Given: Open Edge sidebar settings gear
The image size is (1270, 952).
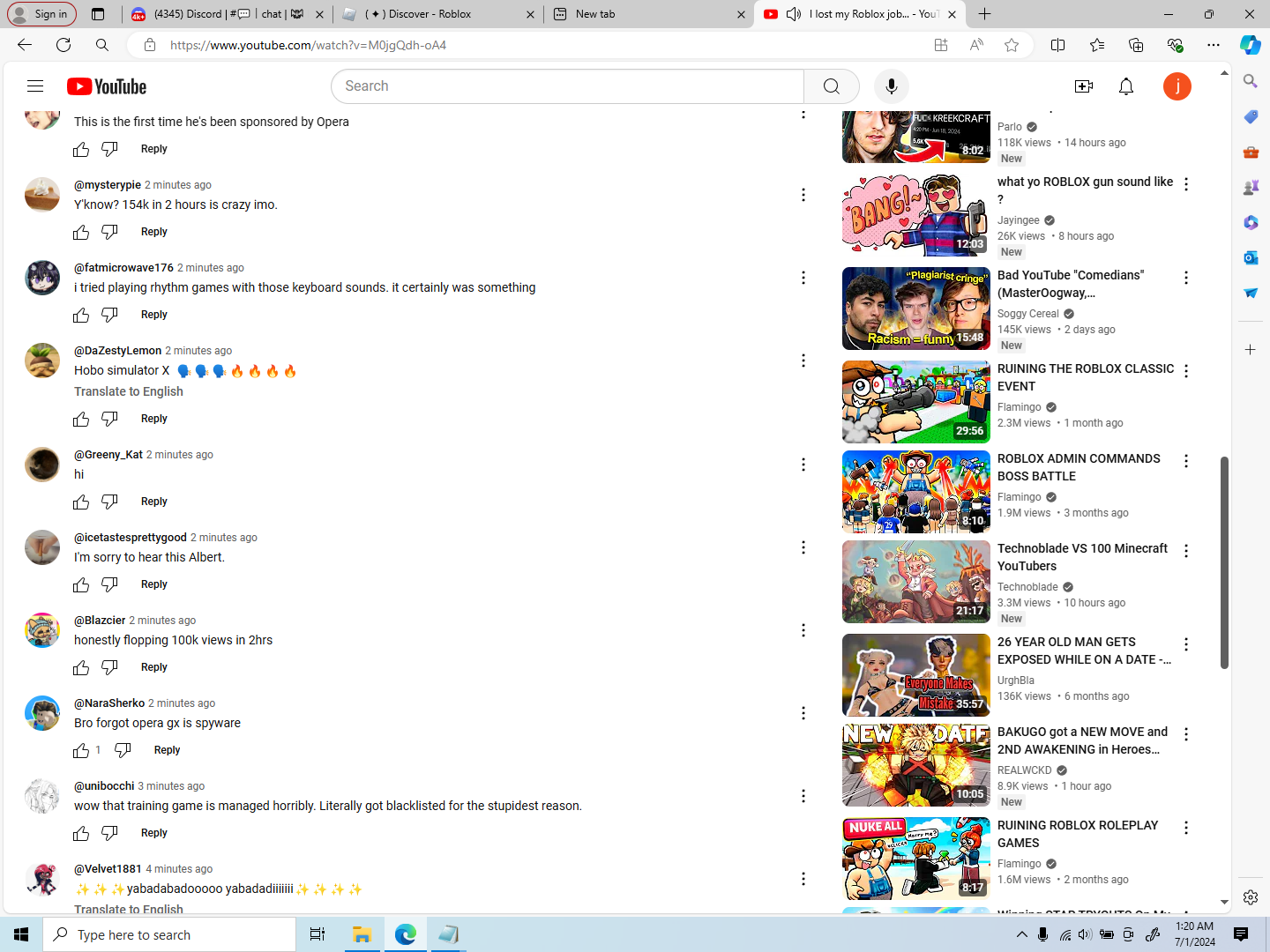Looking at the screenshot, I should [1251, 897].
